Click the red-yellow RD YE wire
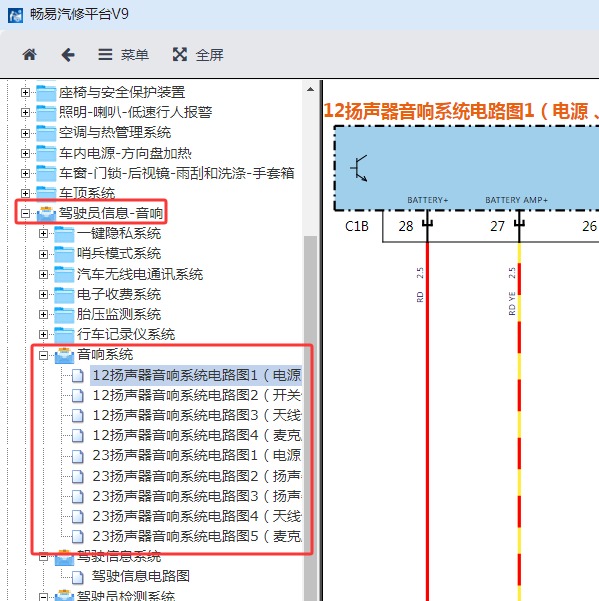The image size is (599, 601). pyautogui.click(x=519, y=422)
